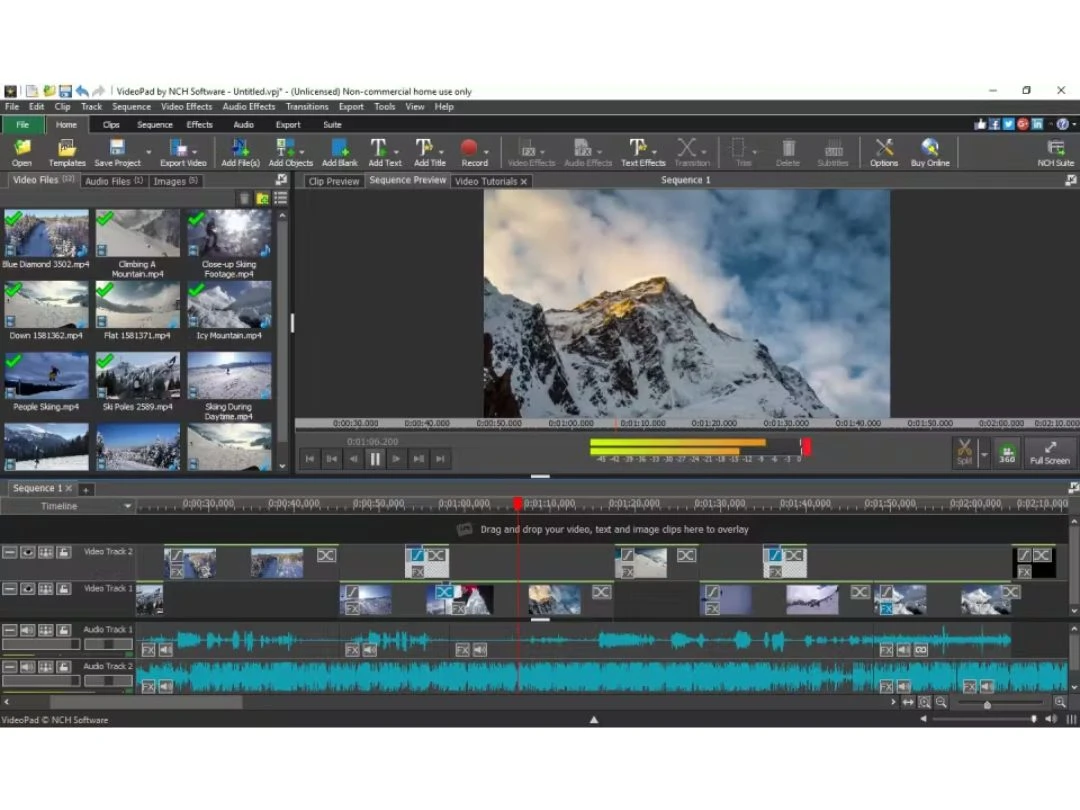
Task: Switch media bin to list view icon
Action: click(x=281, y=199)
